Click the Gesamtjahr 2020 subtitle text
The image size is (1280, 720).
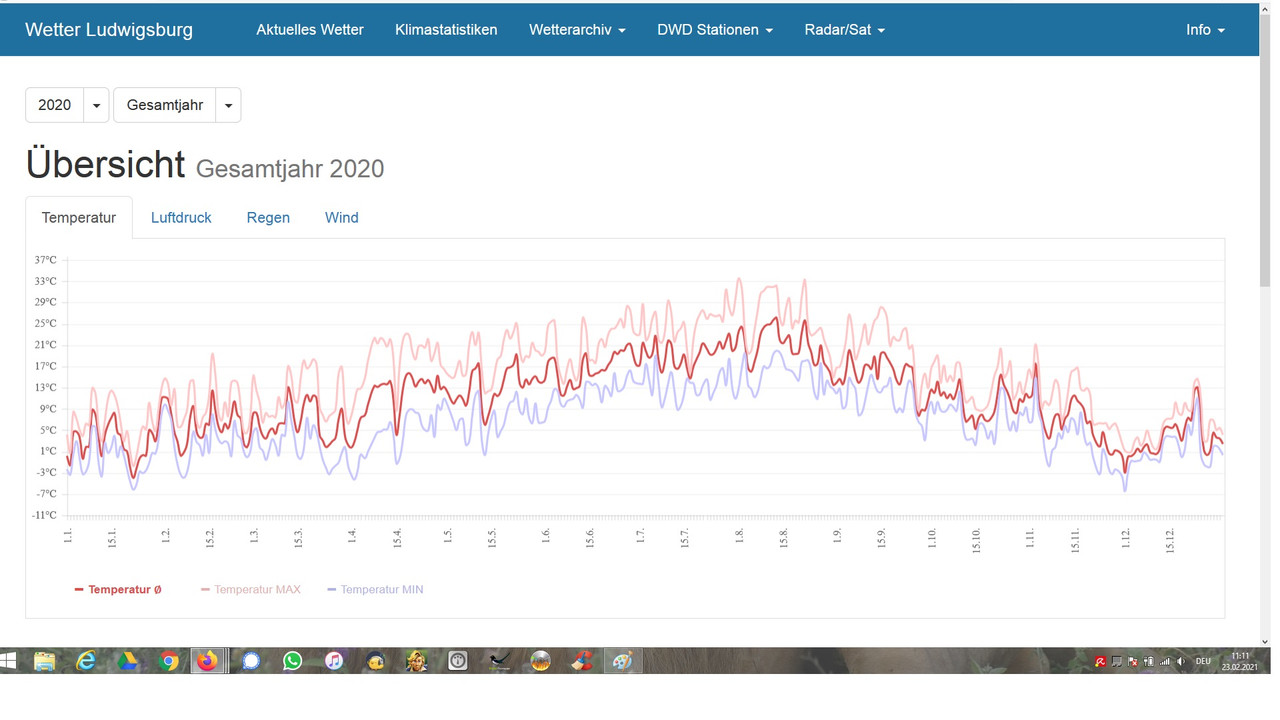click(x=290, y=168)
